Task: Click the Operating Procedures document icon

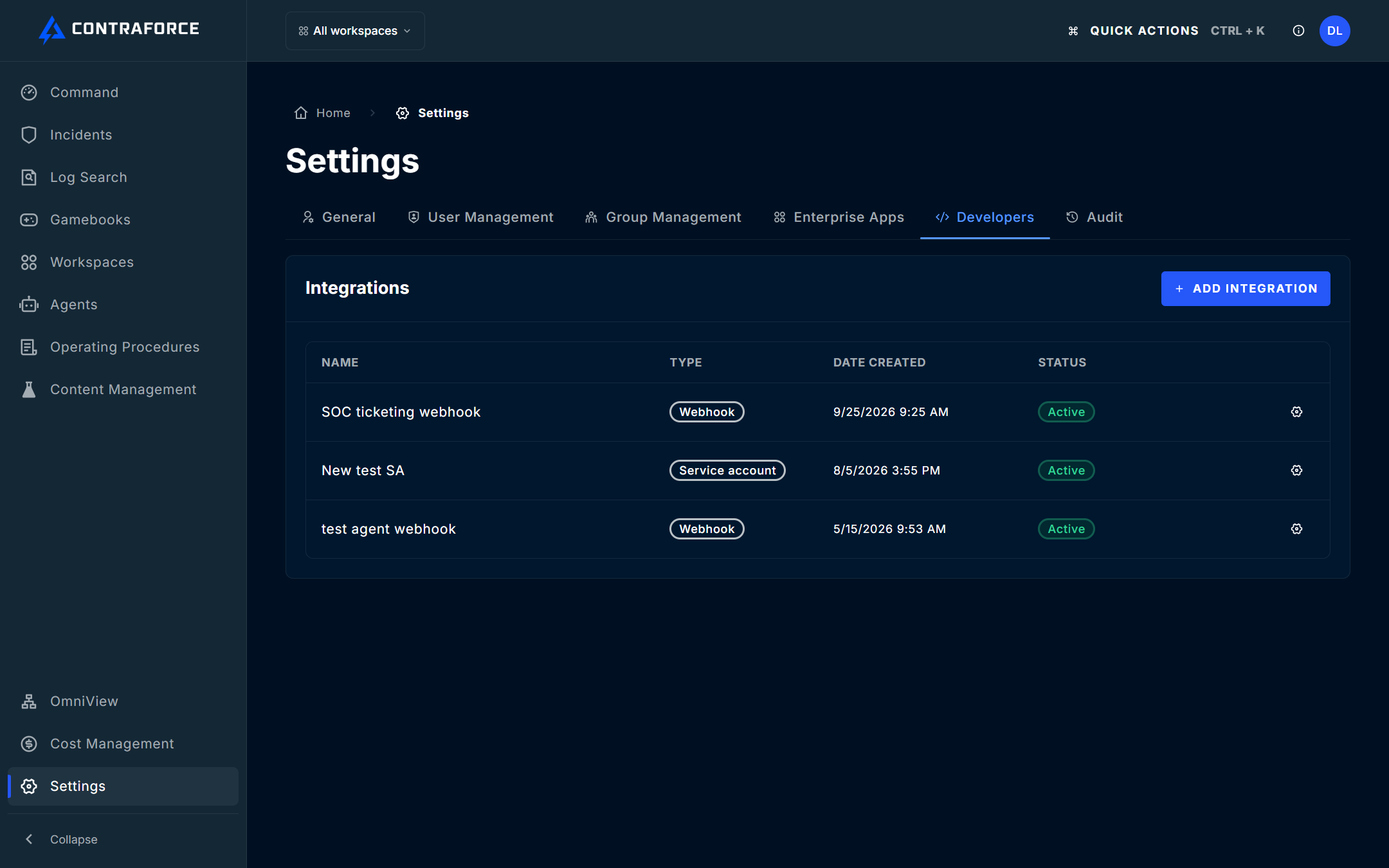Action: (29, 347)
